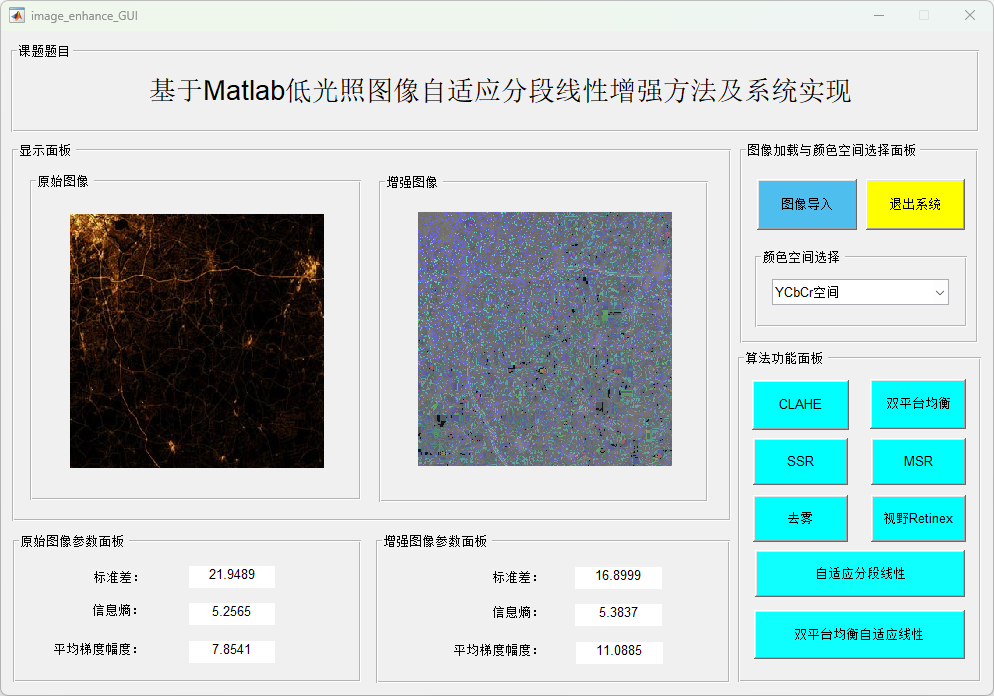Viewport: 994px width, 696px height.
Task: Click enhanced 信息熵 value 5.3837
Action: coord(618,613)
